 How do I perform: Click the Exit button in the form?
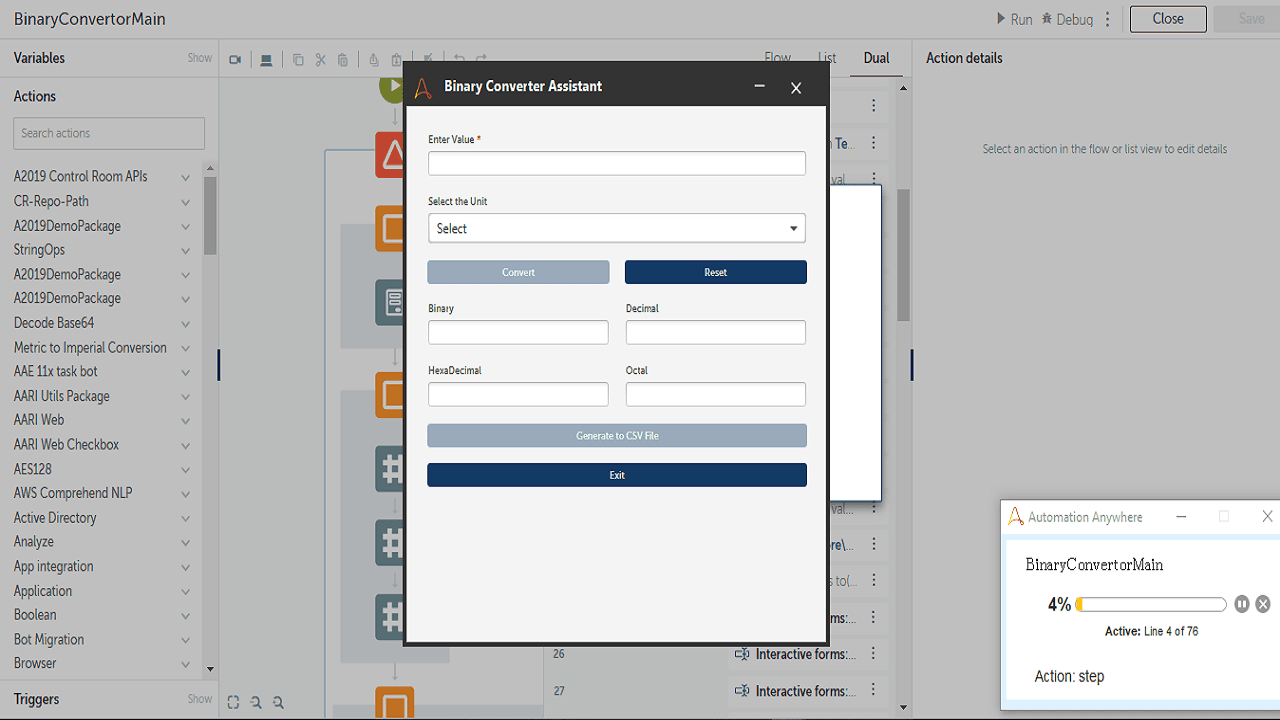coord(617,475)
